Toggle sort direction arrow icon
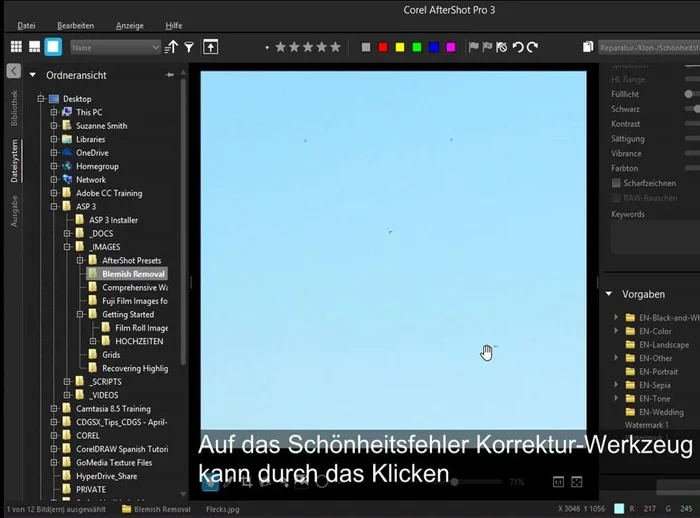700x518 pixels. pyautogui.click(x=171, y=47)
